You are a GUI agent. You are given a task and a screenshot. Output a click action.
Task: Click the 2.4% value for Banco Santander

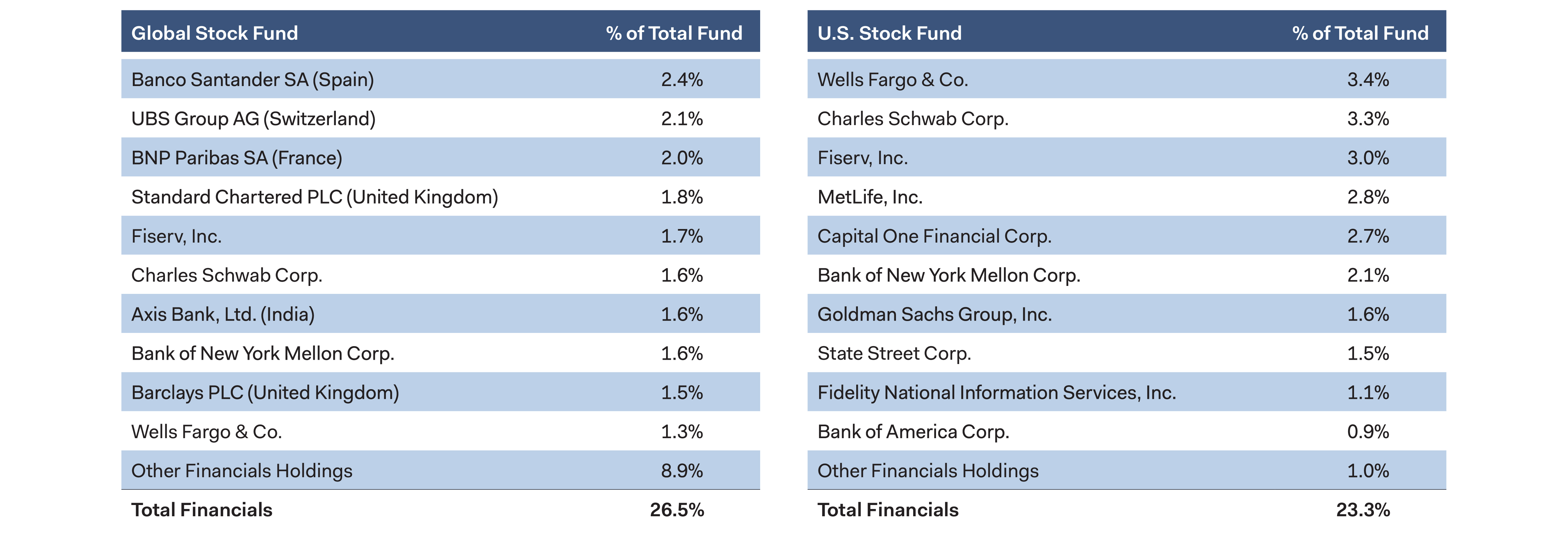[x=682, y=80]
